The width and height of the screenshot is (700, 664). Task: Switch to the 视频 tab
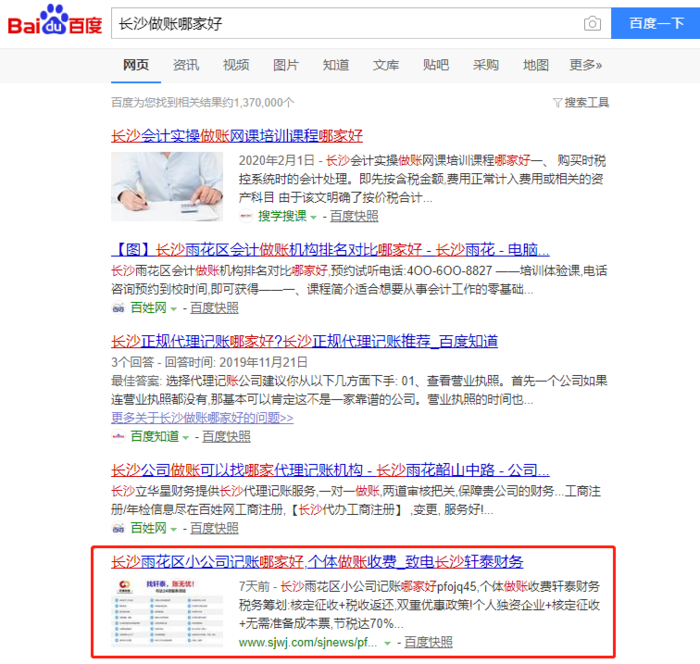coord(236,65)
